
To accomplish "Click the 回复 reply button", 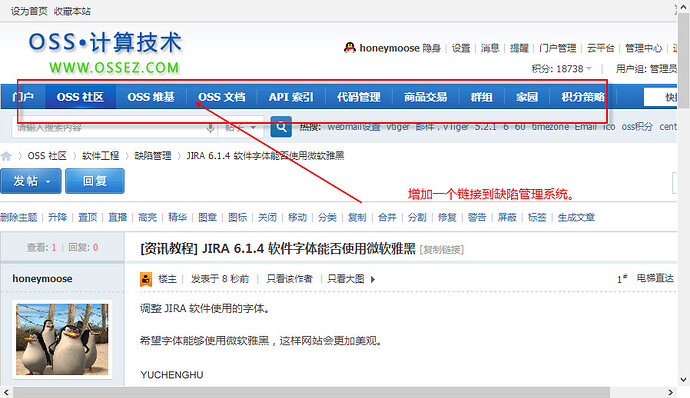I will (95, 181).
